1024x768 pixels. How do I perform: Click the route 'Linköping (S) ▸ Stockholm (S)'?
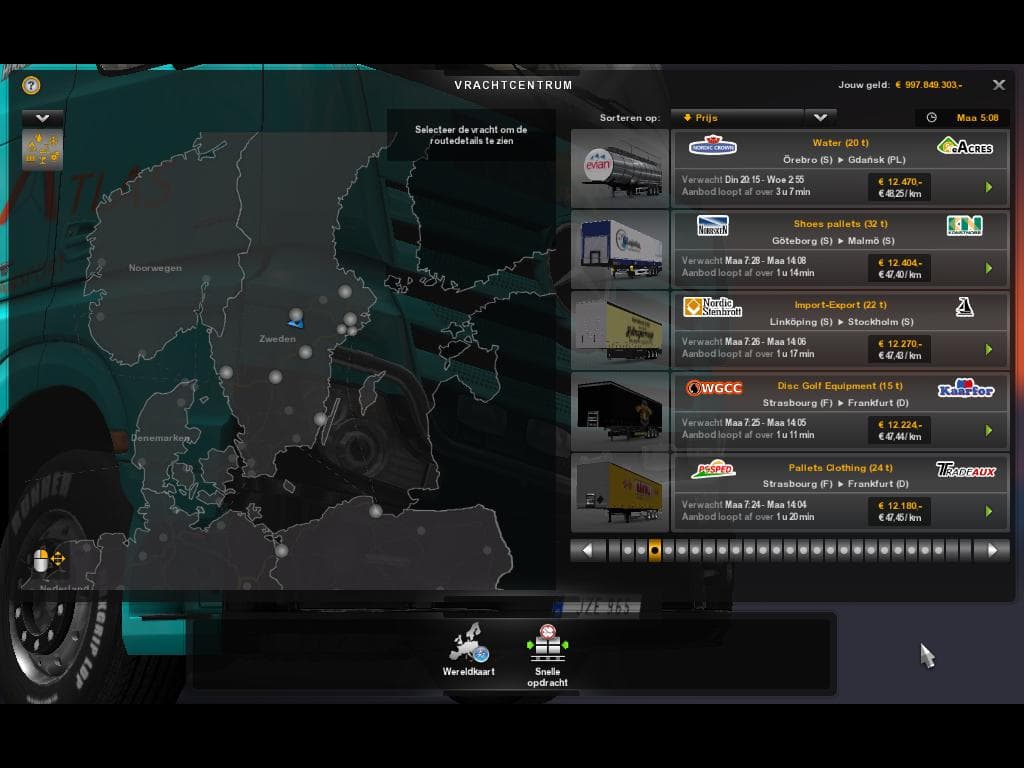tap(841, 321)
